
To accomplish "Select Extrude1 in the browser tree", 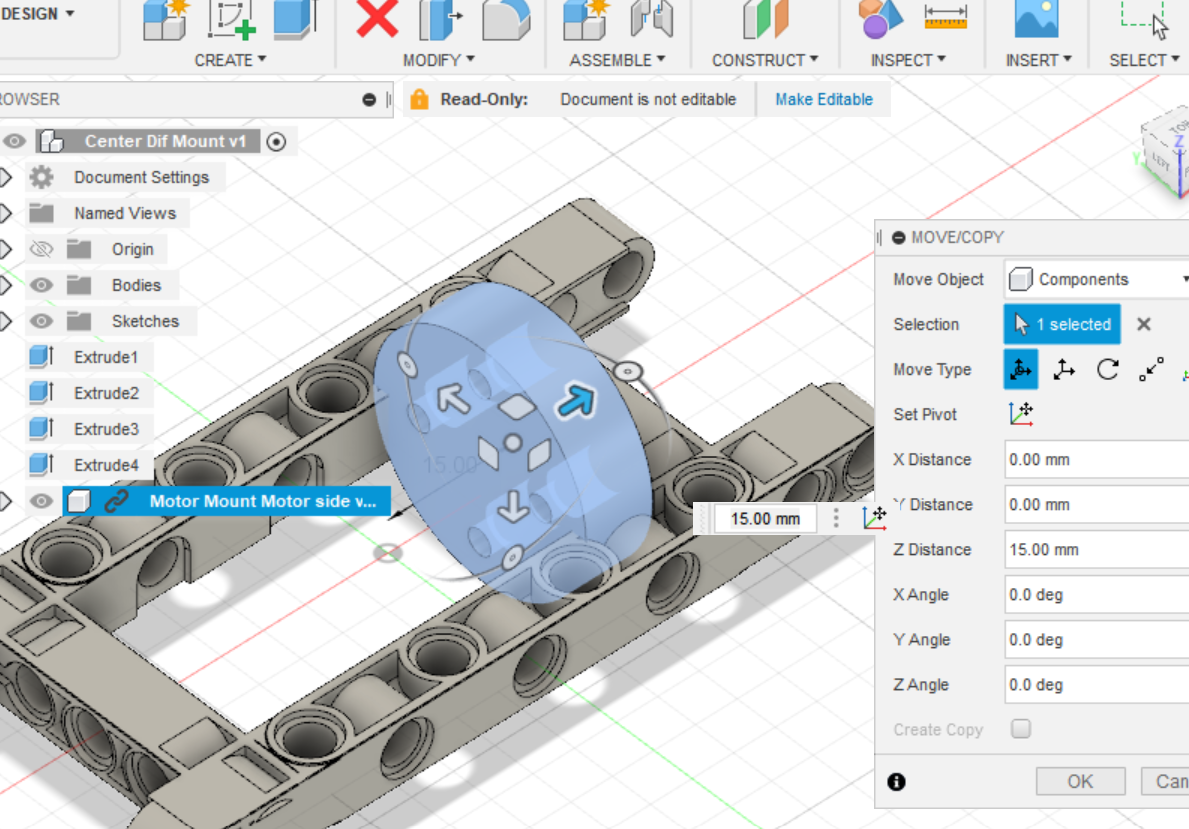I will [x=105, y=357].
